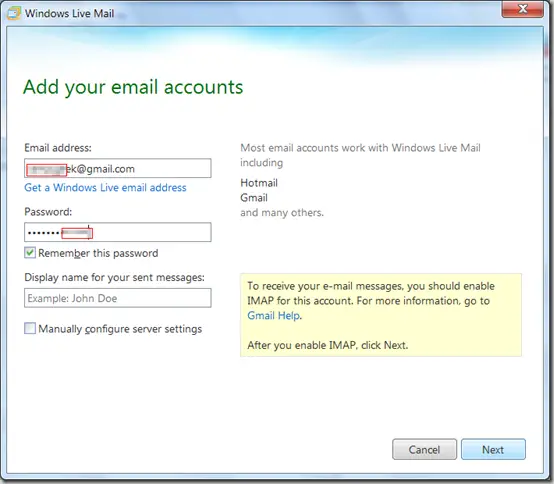Click the Password input field
This screenshot has height=484, width=554.
(118, 232)
